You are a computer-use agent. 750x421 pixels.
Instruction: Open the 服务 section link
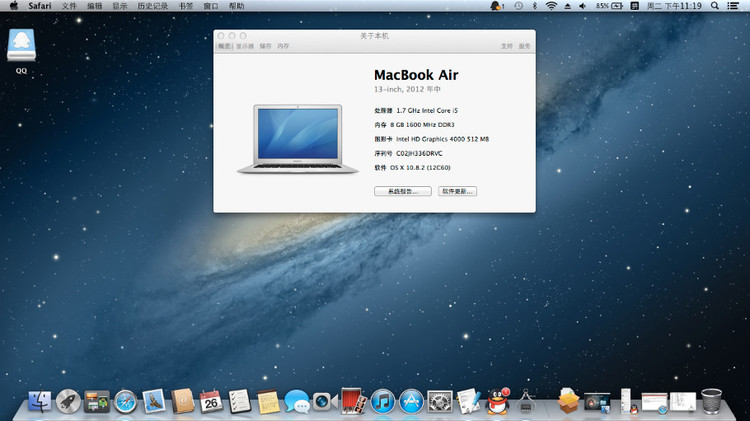[x=524, y=46]
